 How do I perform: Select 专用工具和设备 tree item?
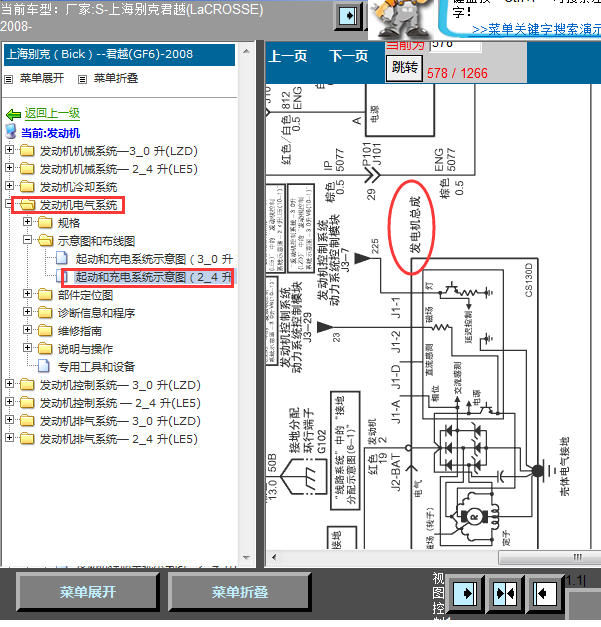click(x=96, y=367)
